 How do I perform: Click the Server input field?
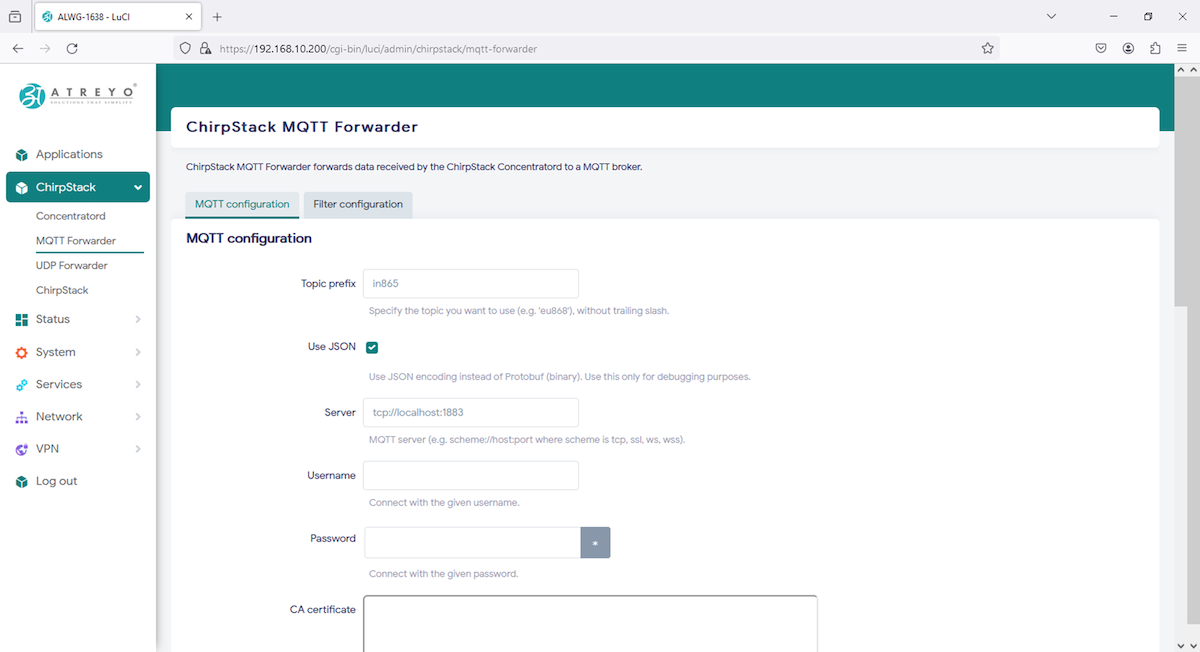click(x=471, y=412)
